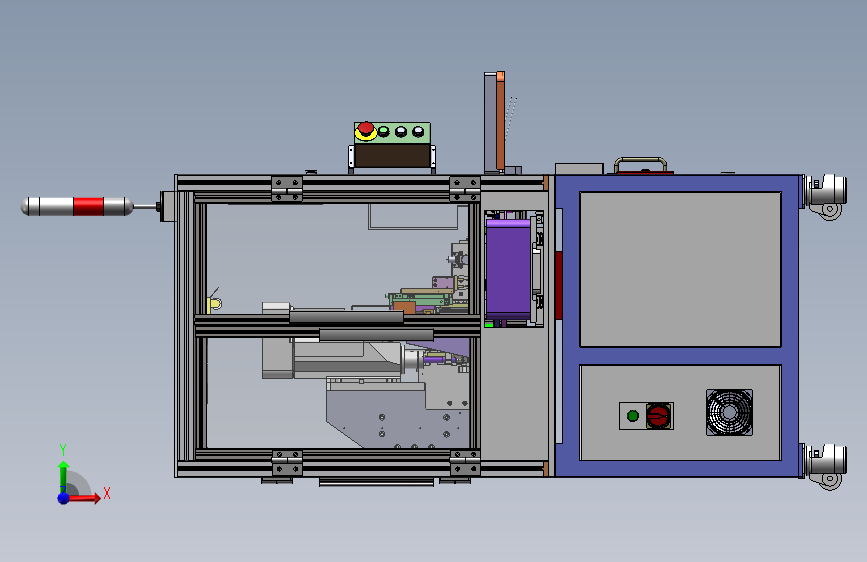Select the yellow sensor at left of frame
The height and width of the screenshot is (562, 867).
coord(214,304)
